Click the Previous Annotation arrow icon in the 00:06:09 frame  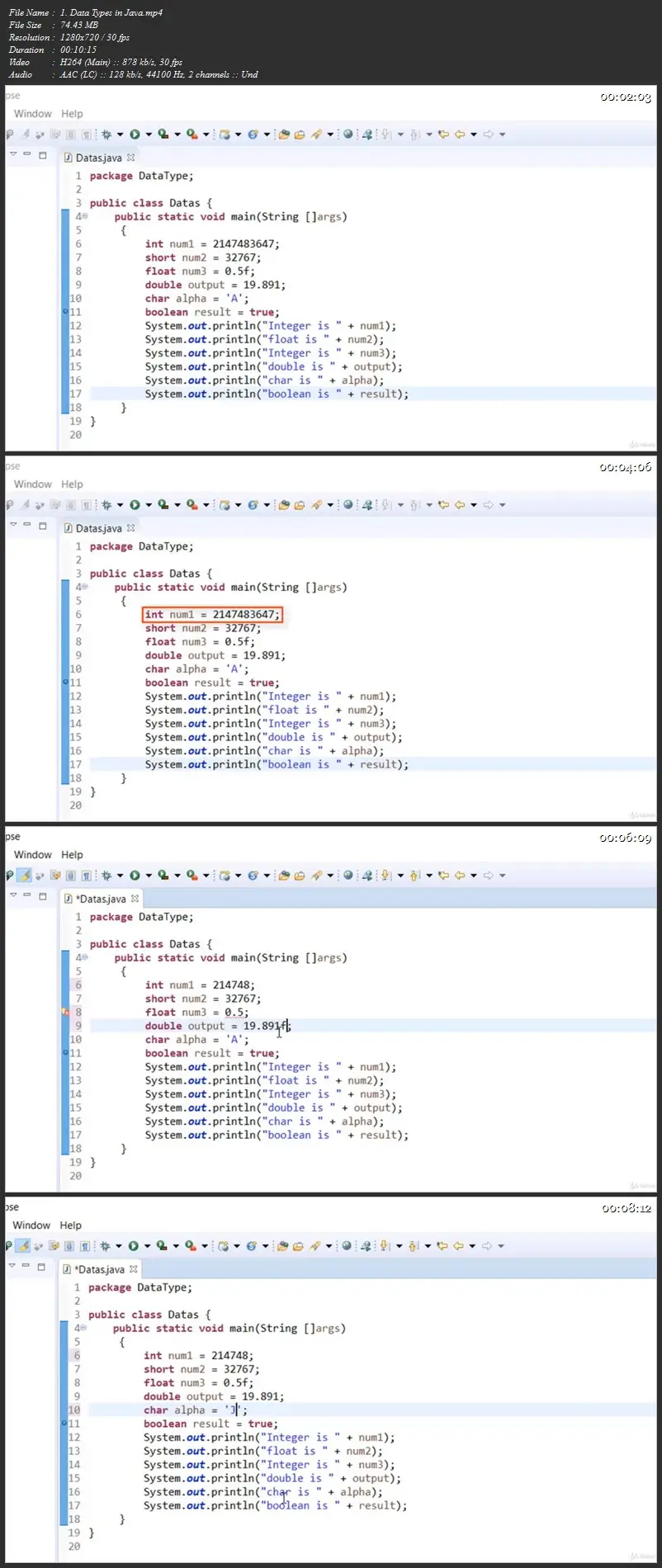[x=415, y=875]
